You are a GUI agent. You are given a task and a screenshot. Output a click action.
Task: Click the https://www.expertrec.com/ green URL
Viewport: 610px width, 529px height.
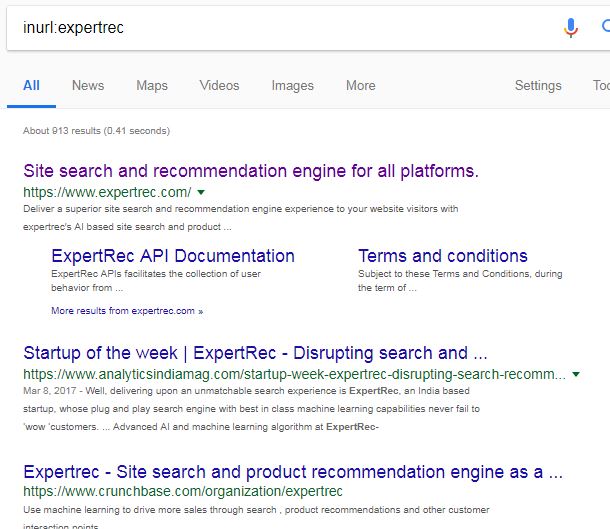point(107,191)
